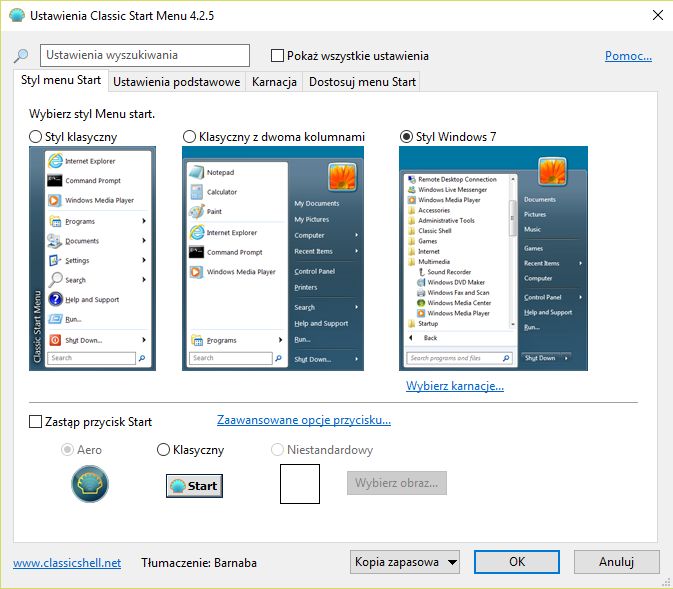This screenshot has height=589, width=673.
Task: Click Sound Recorder icon in Windows 7 preview
Action: (x=421, y=272)
